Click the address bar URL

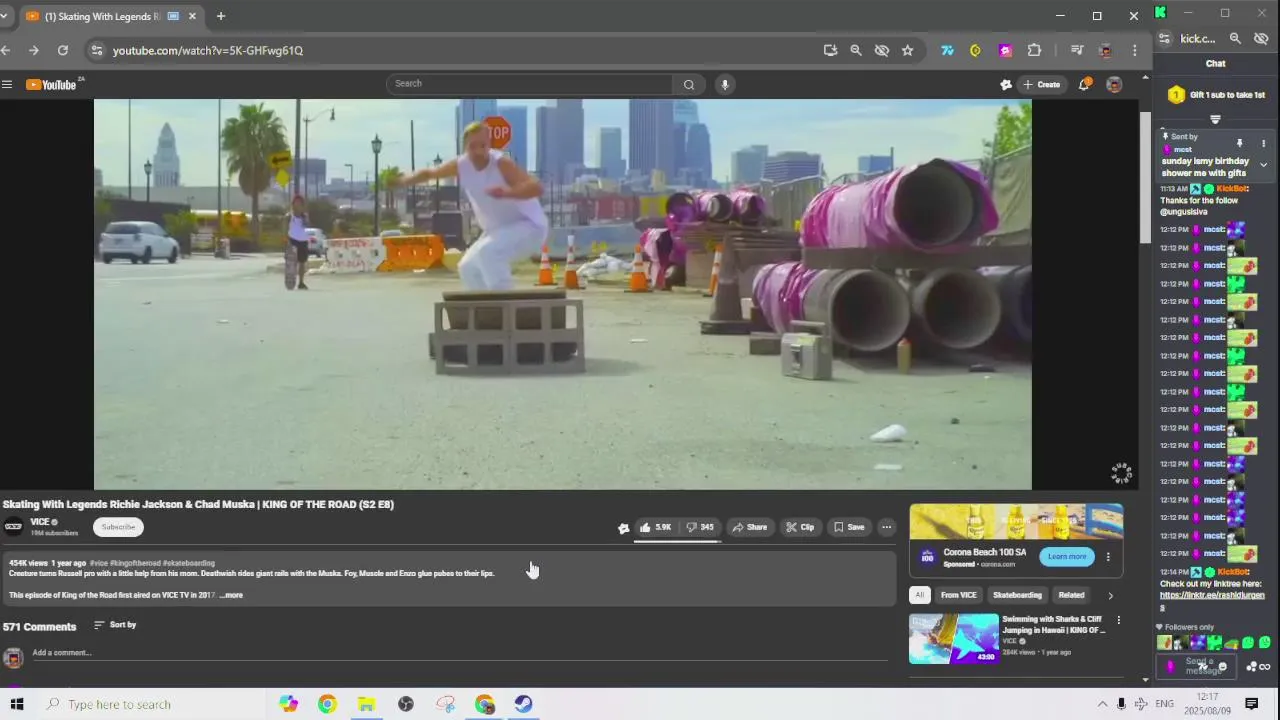tap(208, 50)
